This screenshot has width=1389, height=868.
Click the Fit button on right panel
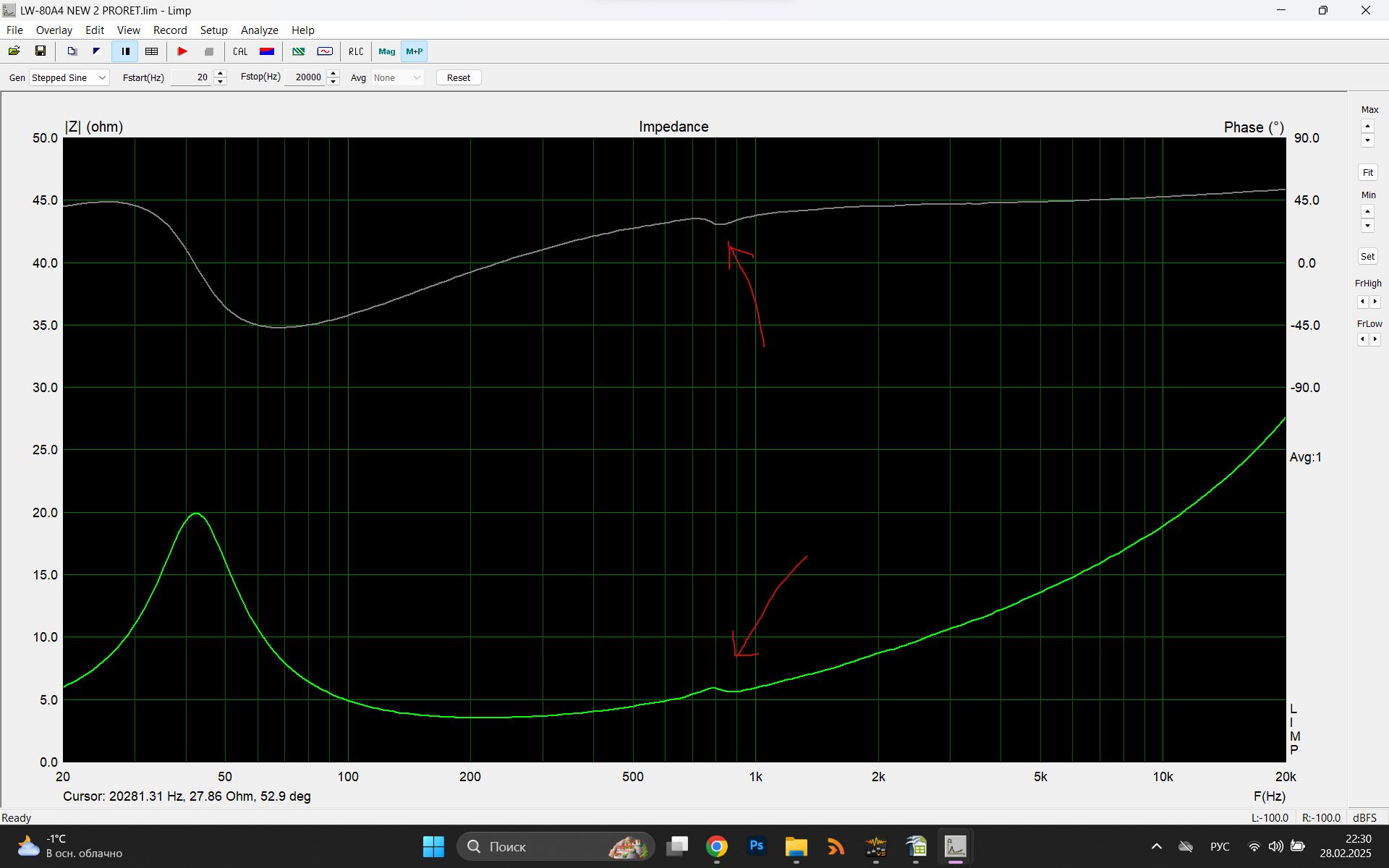tap(1367, 172)
